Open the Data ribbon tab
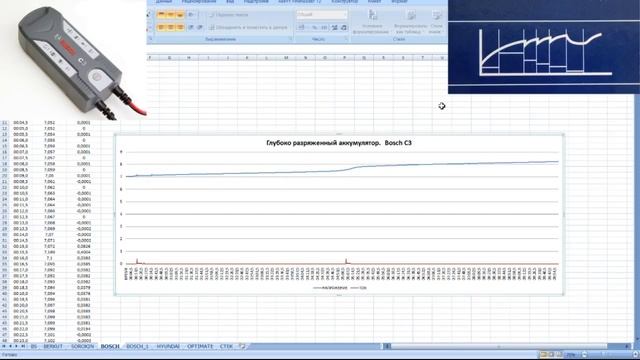The width and height of the screenshot is (640, 360). tap(163, 2)
